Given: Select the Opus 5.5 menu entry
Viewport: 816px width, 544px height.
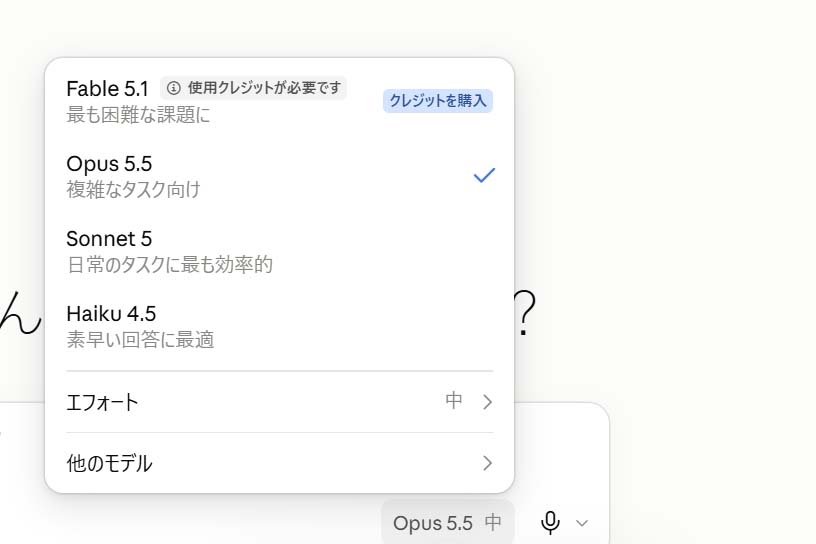Looking at the screenshot, I should (279, 176).
